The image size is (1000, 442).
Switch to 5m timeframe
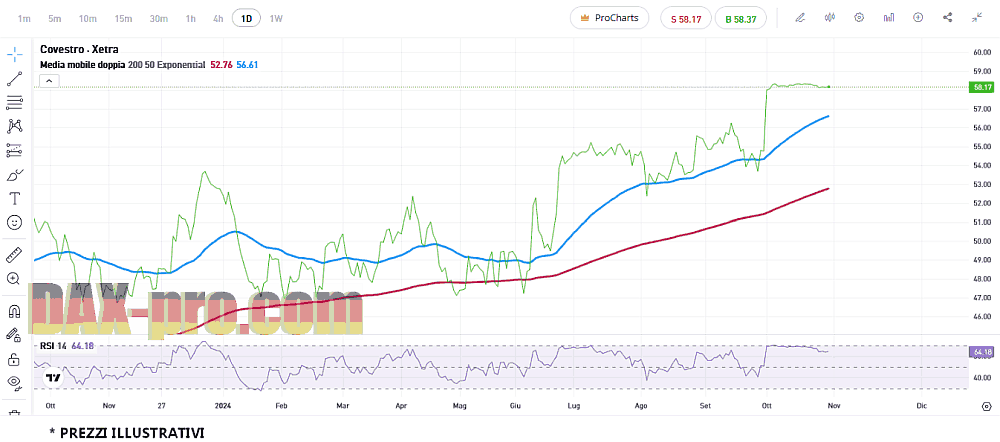54,18
